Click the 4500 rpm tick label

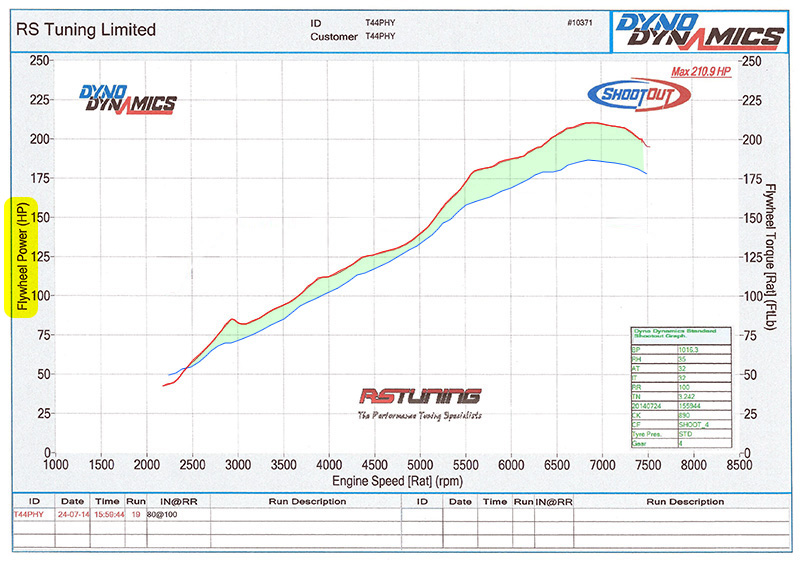pos(374,465)
